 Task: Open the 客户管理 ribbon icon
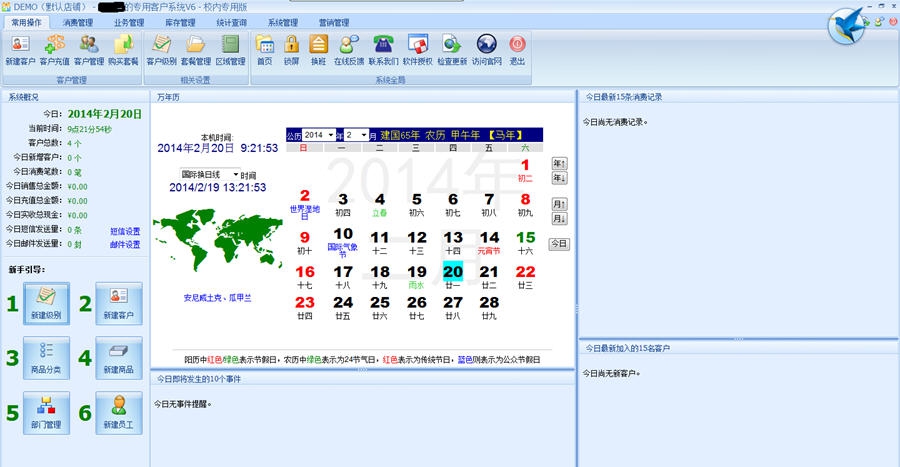89,50
